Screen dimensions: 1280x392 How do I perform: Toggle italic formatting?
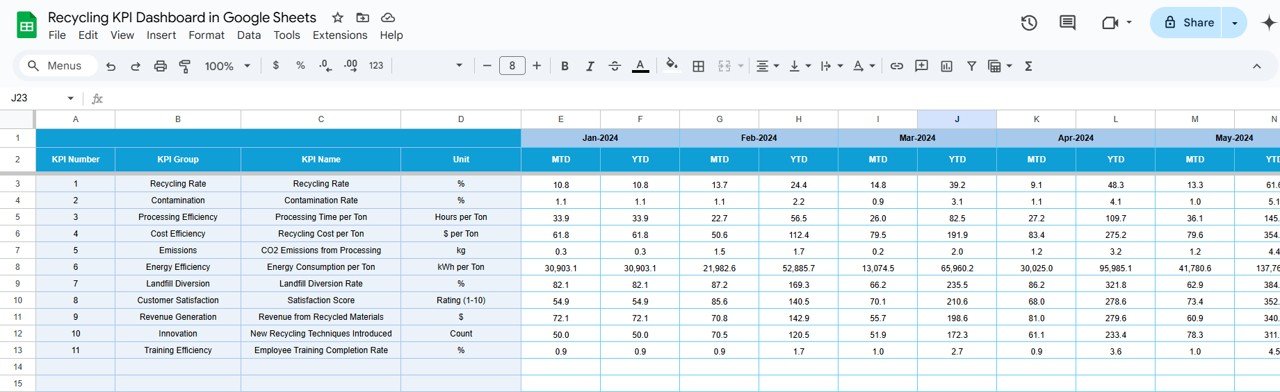click(x=590, y=66)
